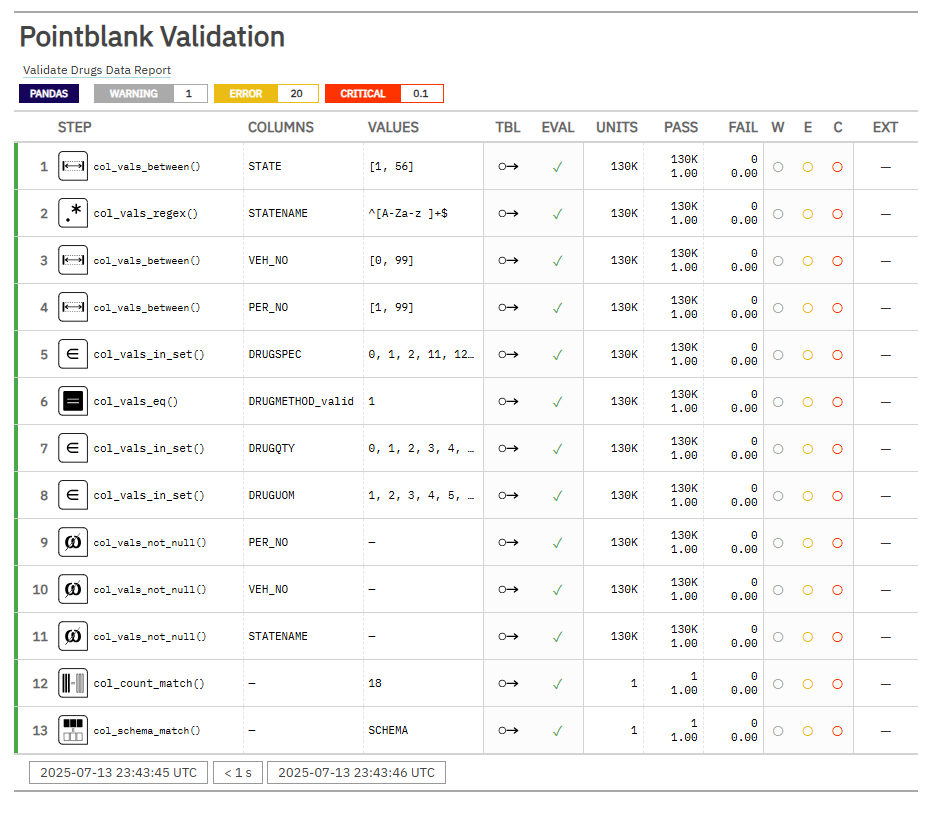Click the col_schema_match() step name

pos(146,731)
